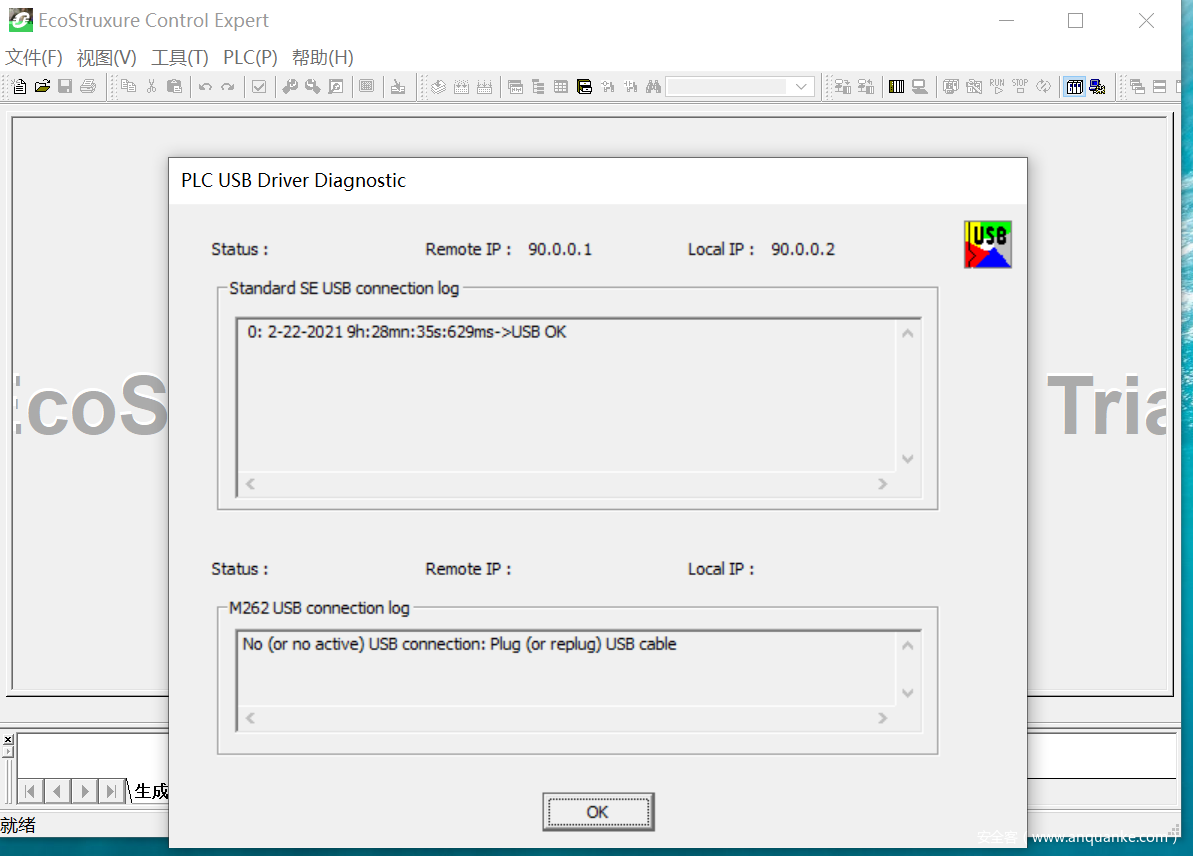This screenshot has width=1193, height=856.
Task: Click right arrow of M262 log horizontal scrollbar
Action: 883,718
